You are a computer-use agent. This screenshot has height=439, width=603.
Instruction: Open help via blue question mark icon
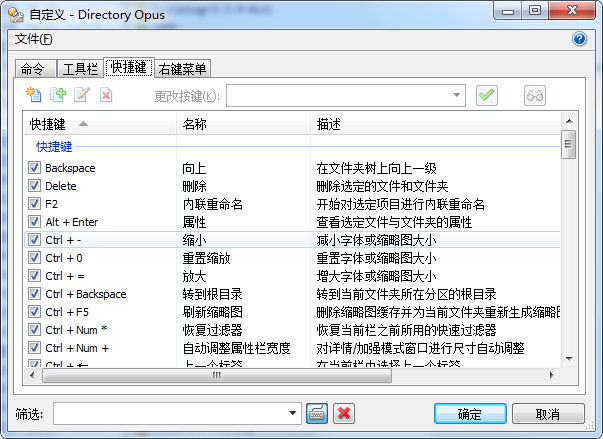pyautogui.click(x=579, y=39)
